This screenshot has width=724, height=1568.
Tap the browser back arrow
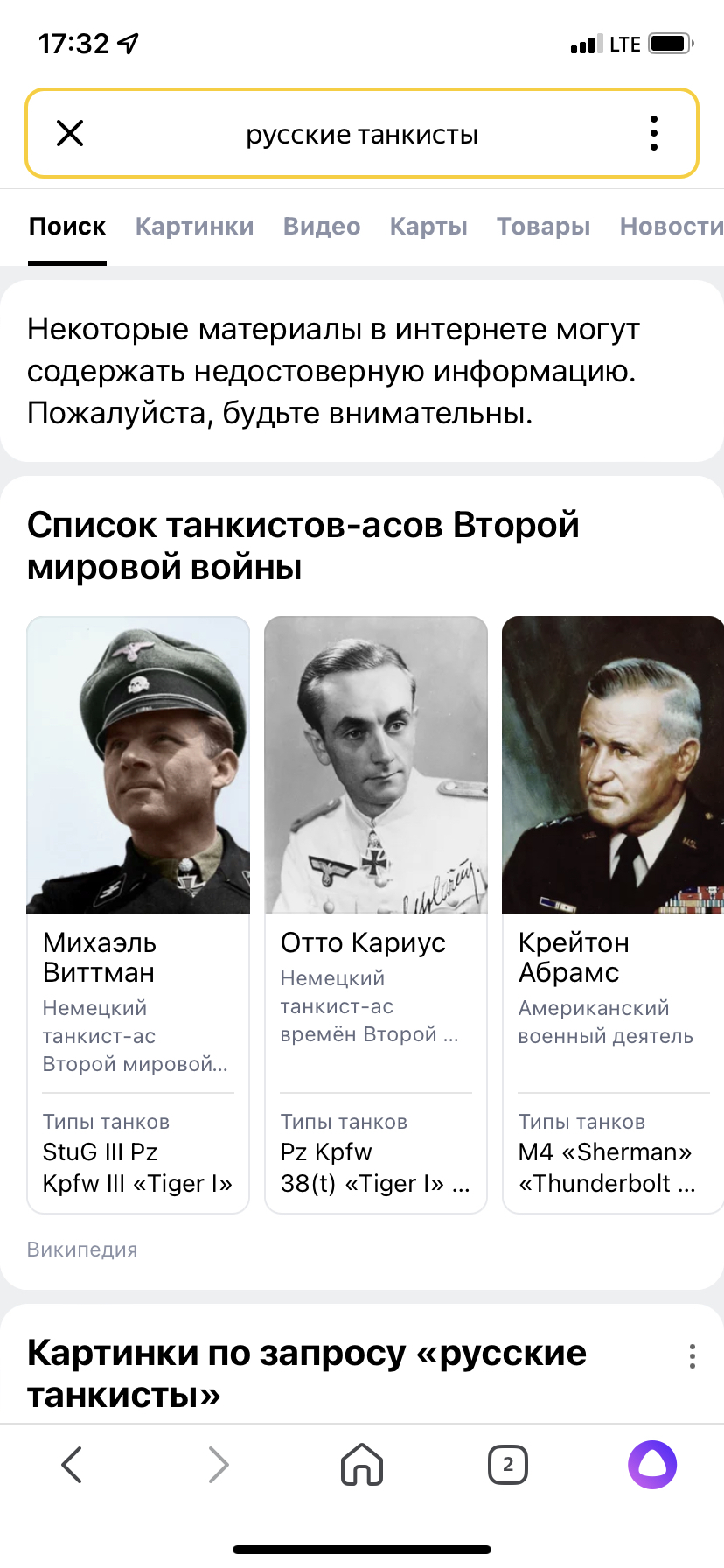pos(73,1464)
